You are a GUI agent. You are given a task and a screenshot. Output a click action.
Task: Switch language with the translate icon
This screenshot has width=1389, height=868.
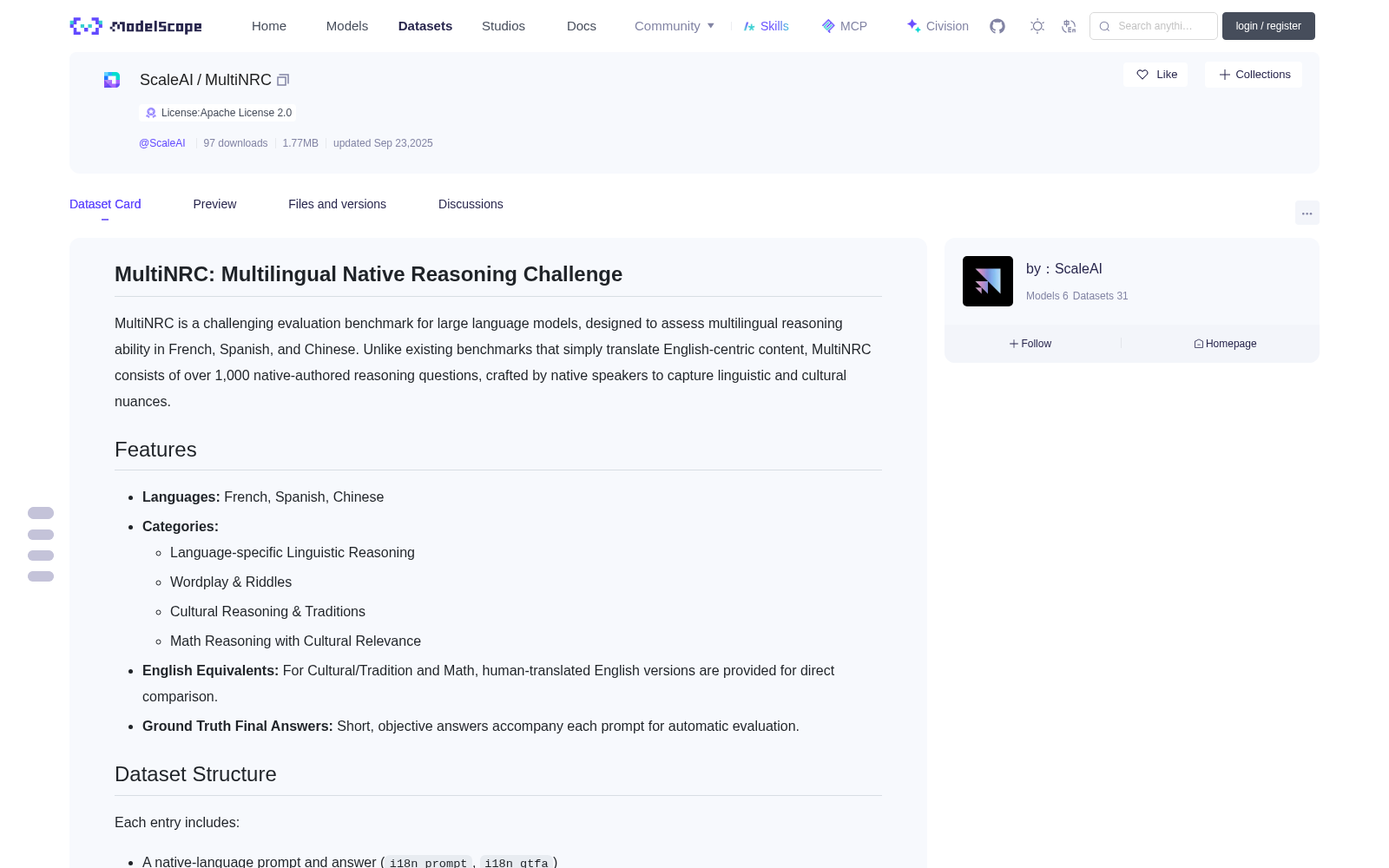1070,26
